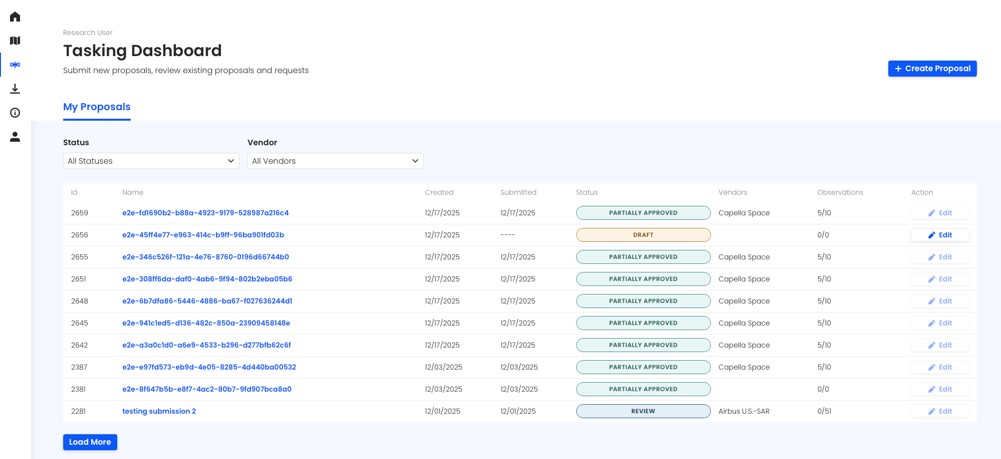
Task: Click 12/01/2025 Created date cell
Action: point(442,411)
